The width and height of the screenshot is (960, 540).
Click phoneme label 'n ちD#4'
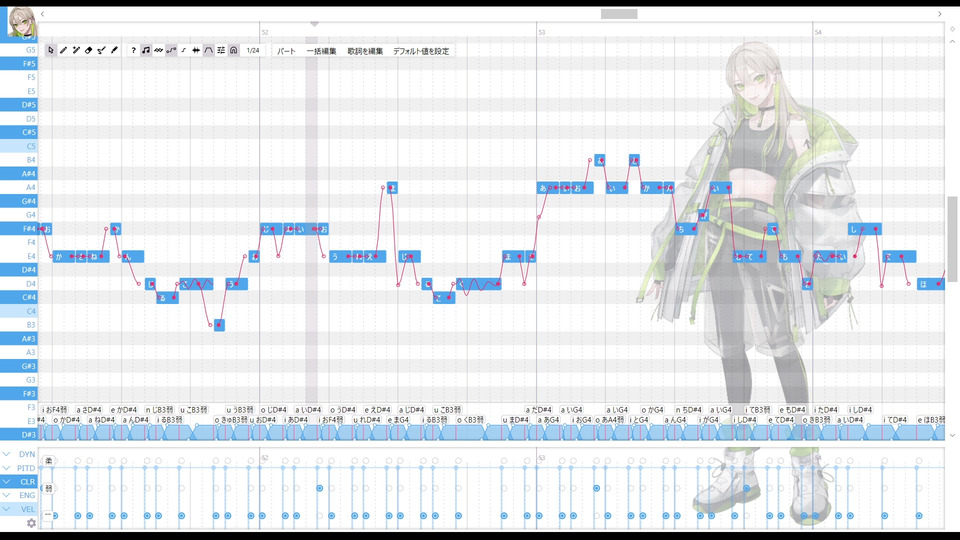[689, 410]
